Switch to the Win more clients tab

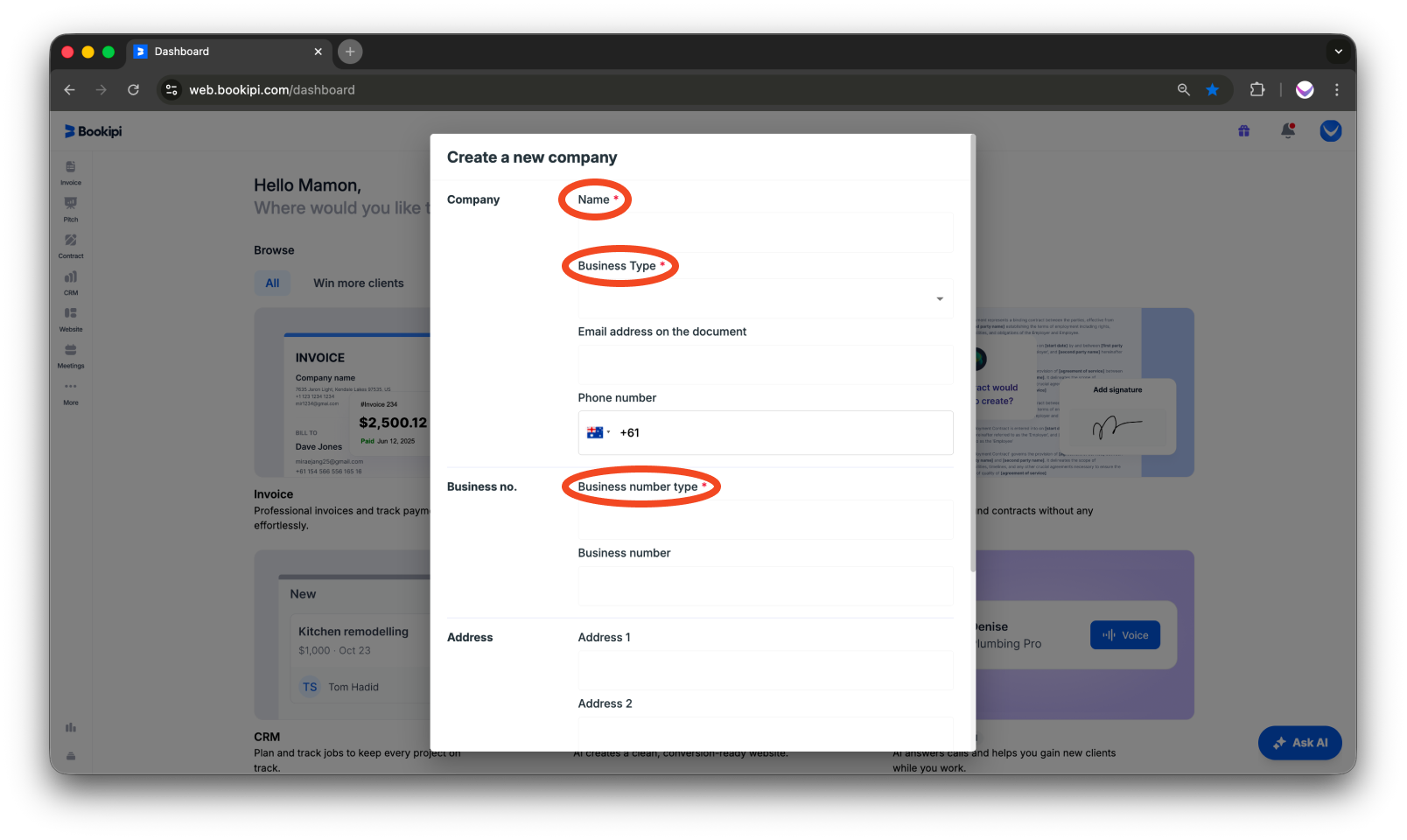[359, 283]
